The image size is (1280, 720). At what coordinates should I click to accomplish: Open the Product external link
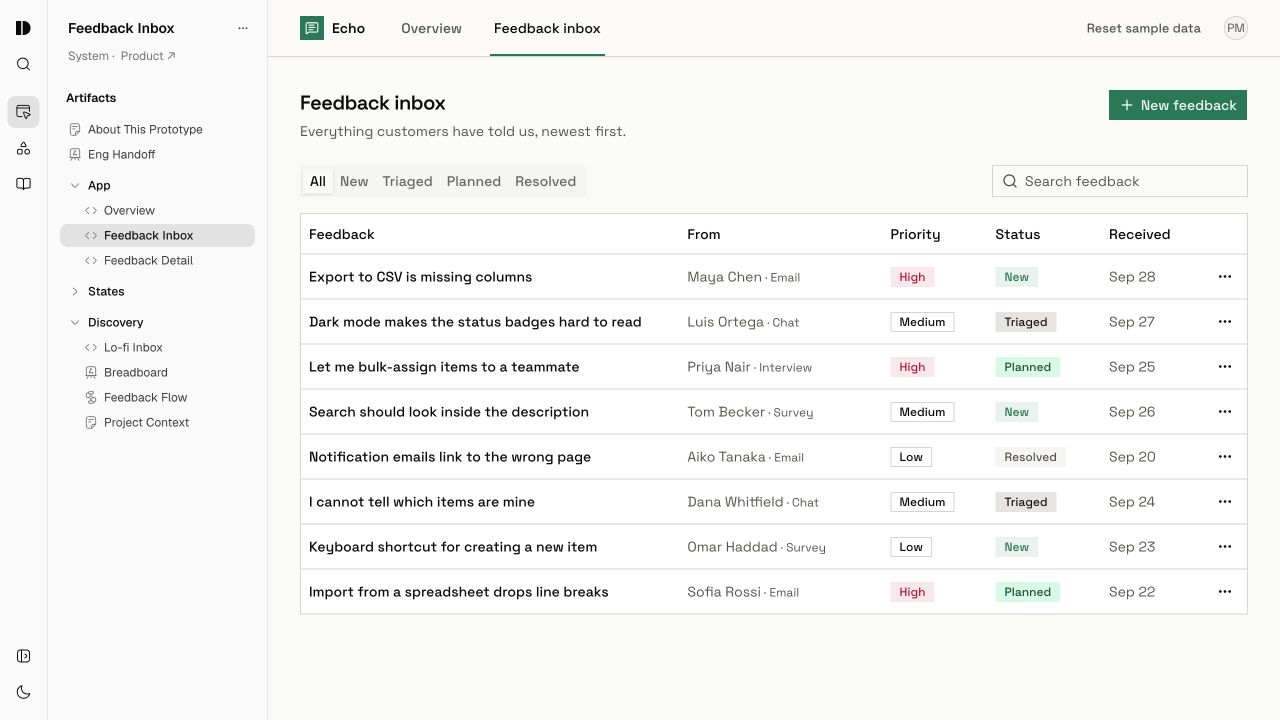coord(148,56)
